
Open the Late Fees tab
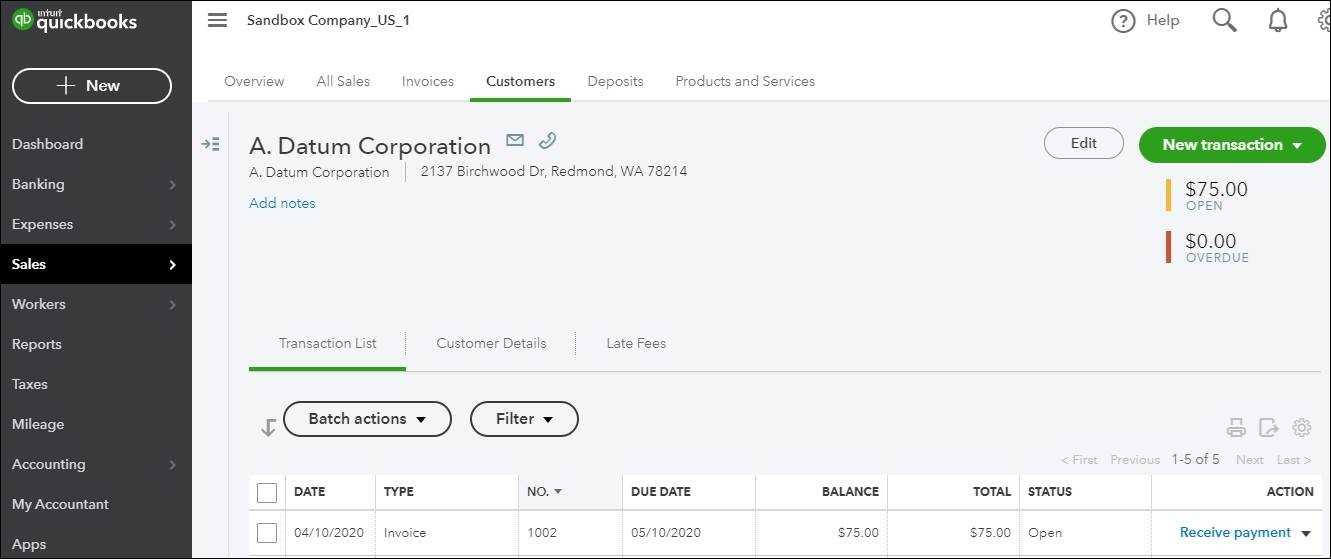636,343
